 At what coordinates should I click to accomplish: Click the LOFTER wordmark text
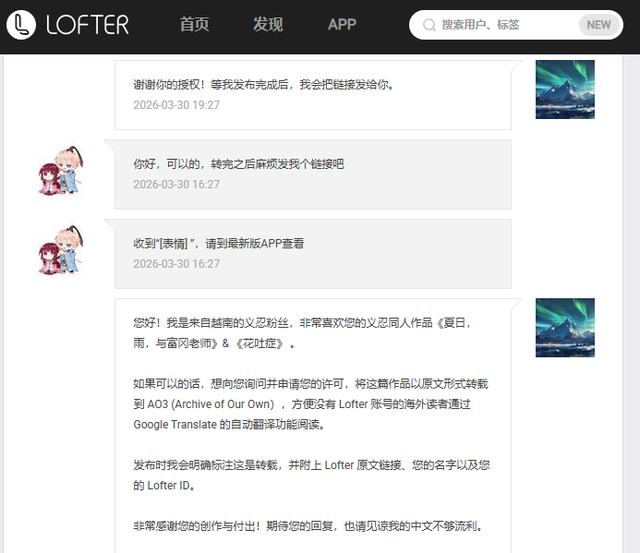coord(87,25)
